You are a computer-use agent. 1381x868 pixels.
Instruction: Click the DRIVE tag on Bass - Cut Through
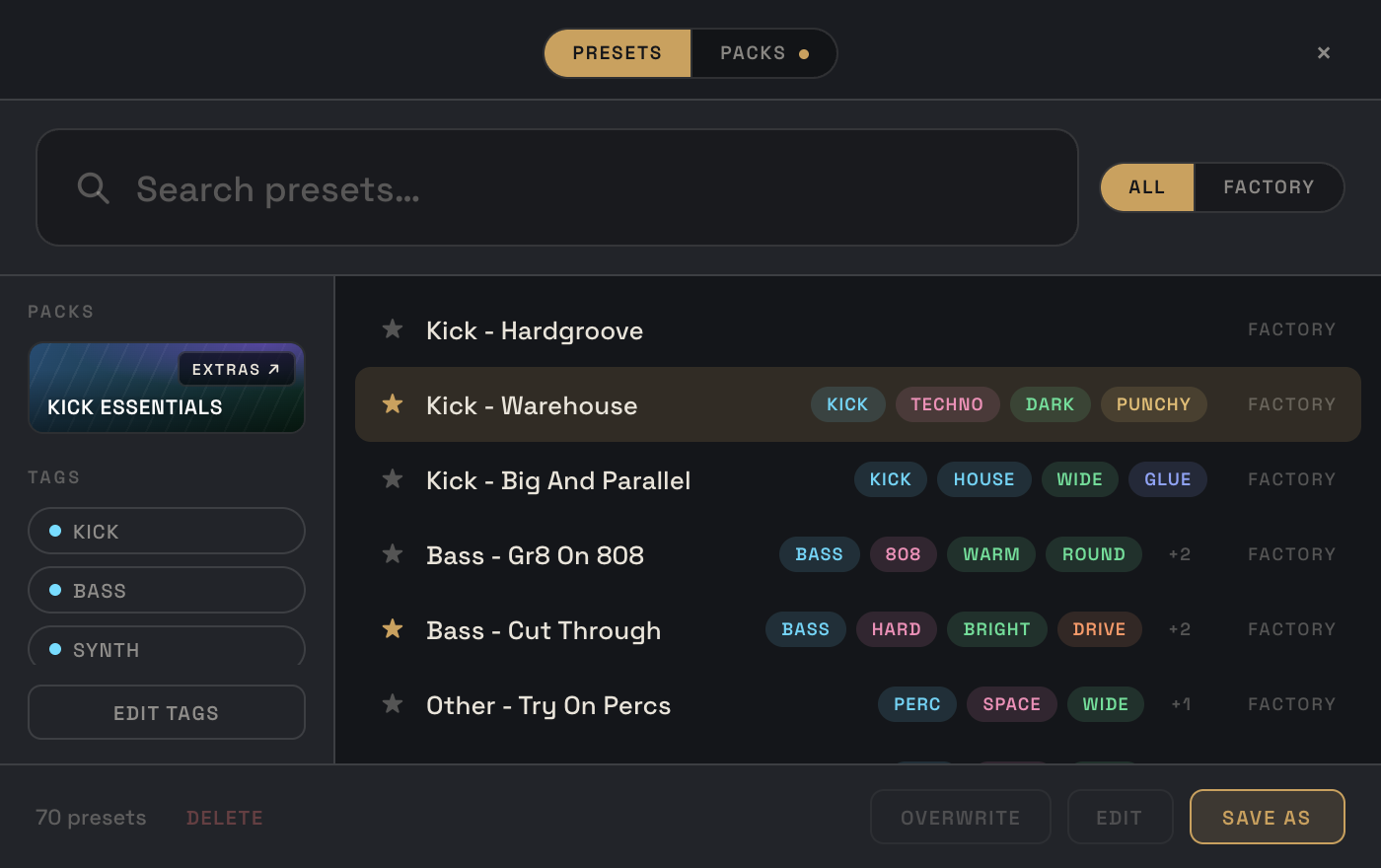pyautogui.click(x=1099, y=629)
